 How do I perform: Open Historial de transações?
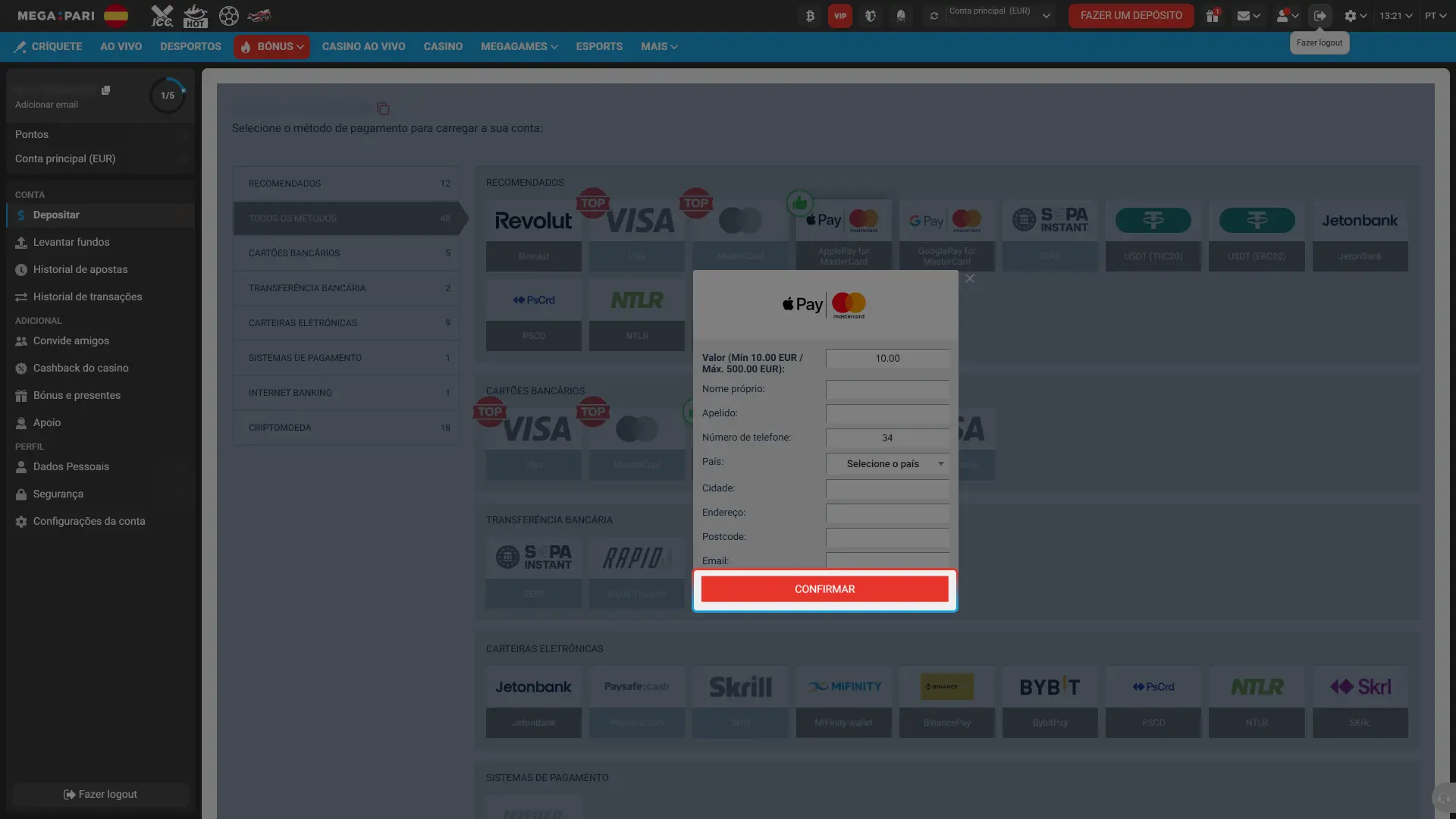(x=101, y=297)
